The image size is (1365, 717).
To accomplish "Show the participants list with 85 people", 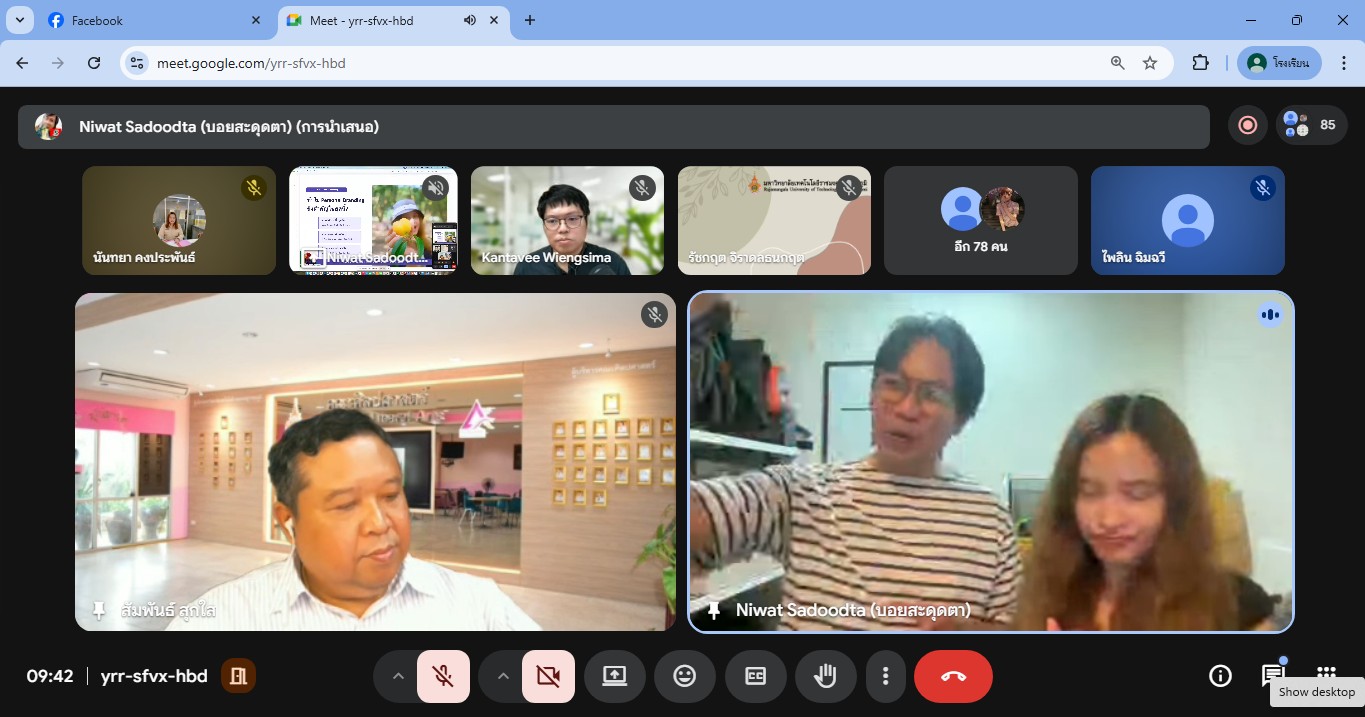I will pos(1311,125).
